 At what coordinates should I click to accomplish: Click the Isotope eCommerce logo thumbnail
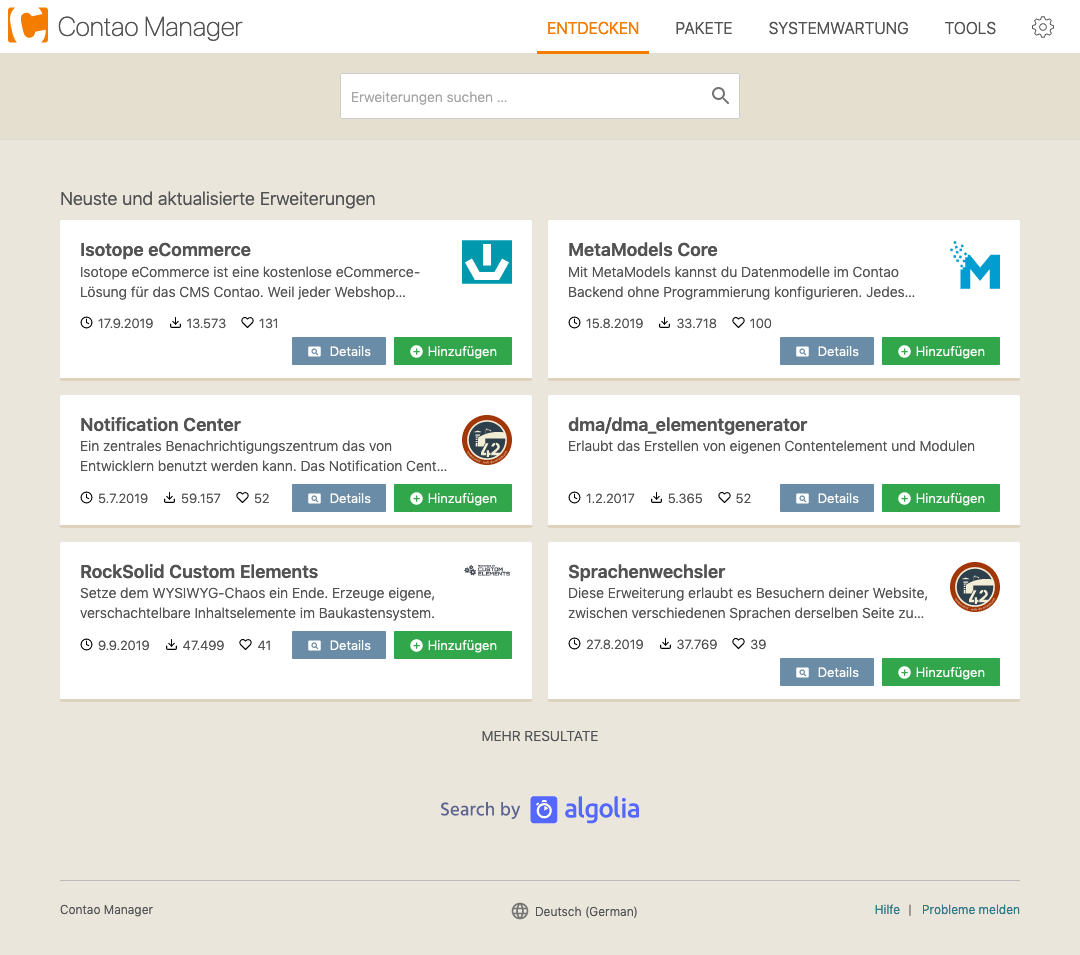point(486,262)
